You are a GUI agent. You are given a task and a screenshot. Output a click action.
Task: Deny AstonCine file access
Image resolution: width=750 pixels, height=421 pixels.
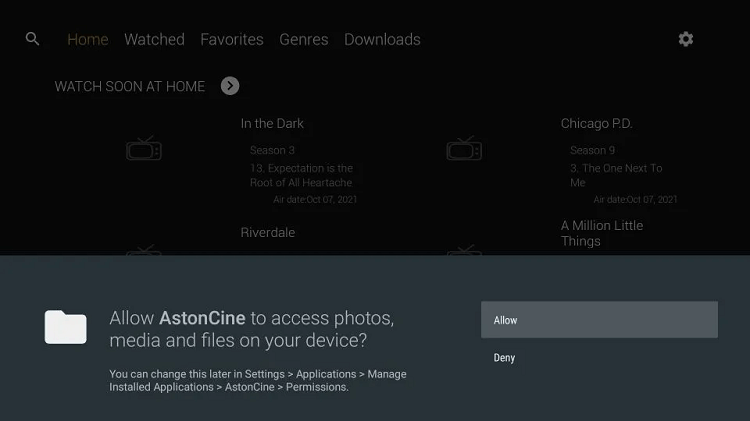pos(599,358)
